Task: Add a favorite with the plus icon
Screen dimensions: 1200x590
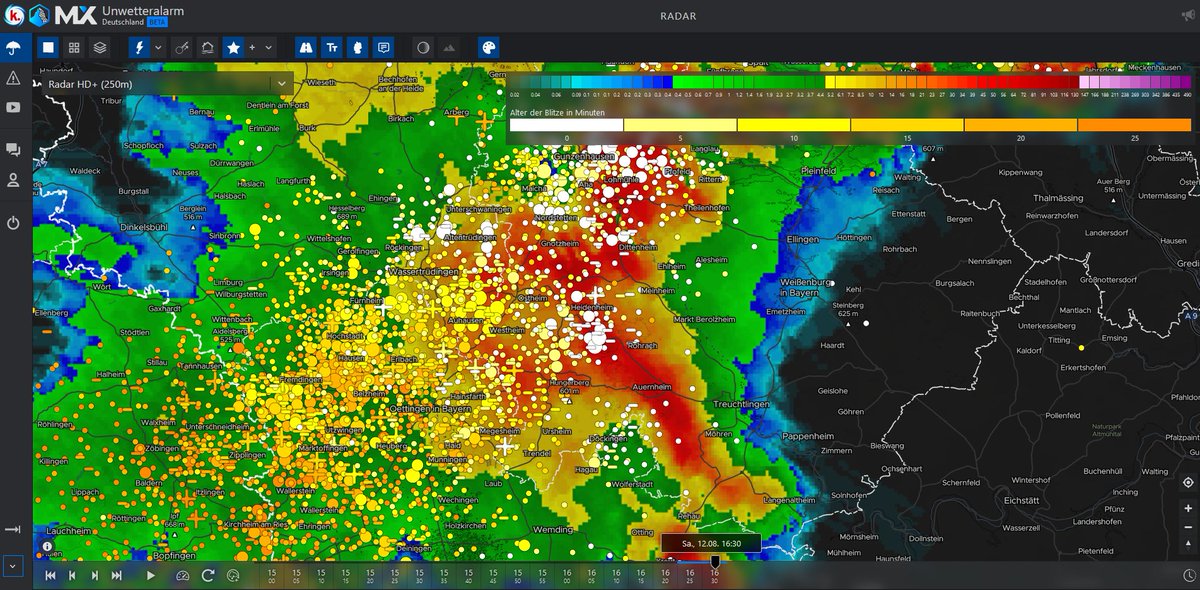Action: click(x=252, y=47)
